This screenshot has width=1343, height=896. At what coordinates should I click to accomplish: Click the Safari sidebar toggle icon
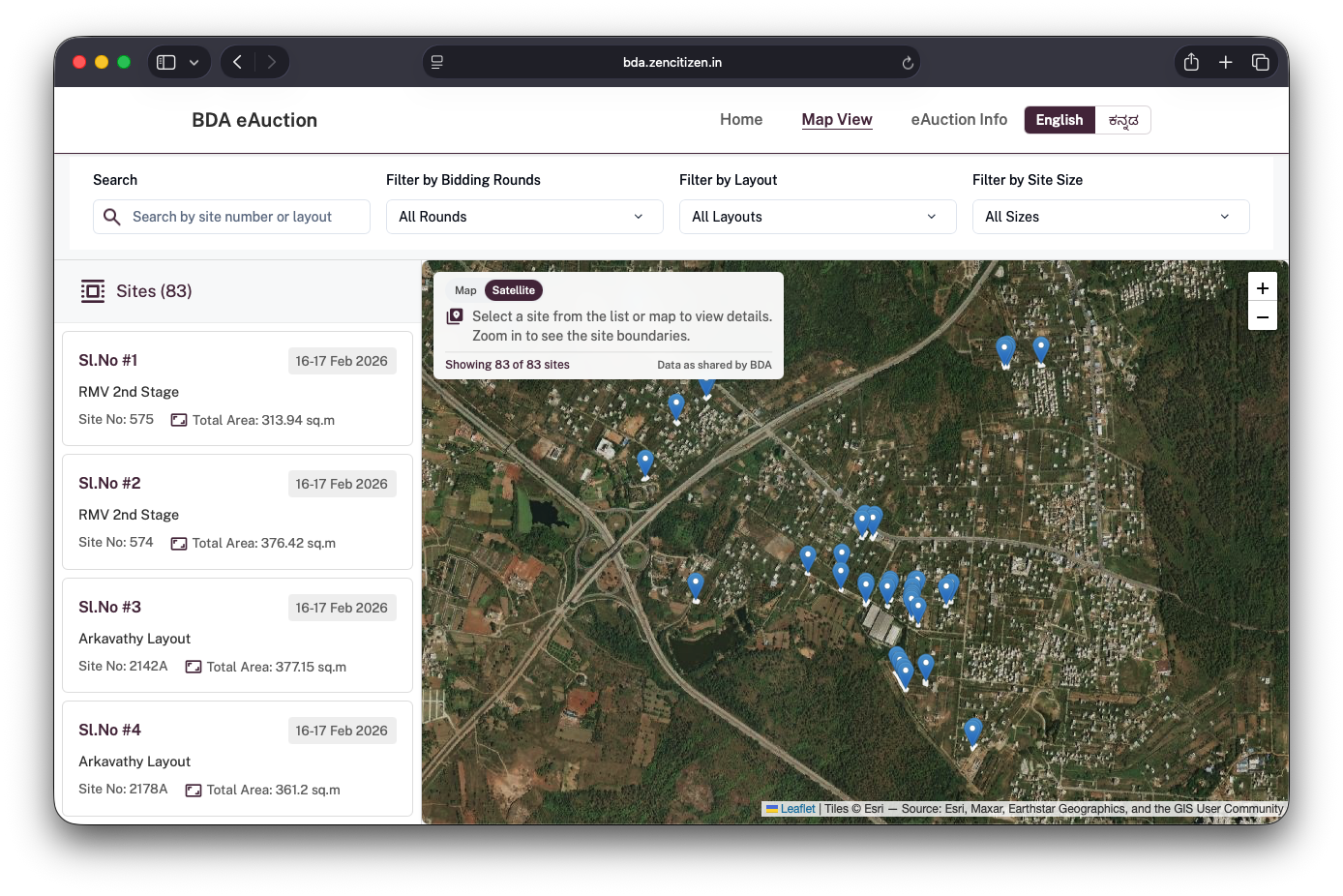point(166,62)
